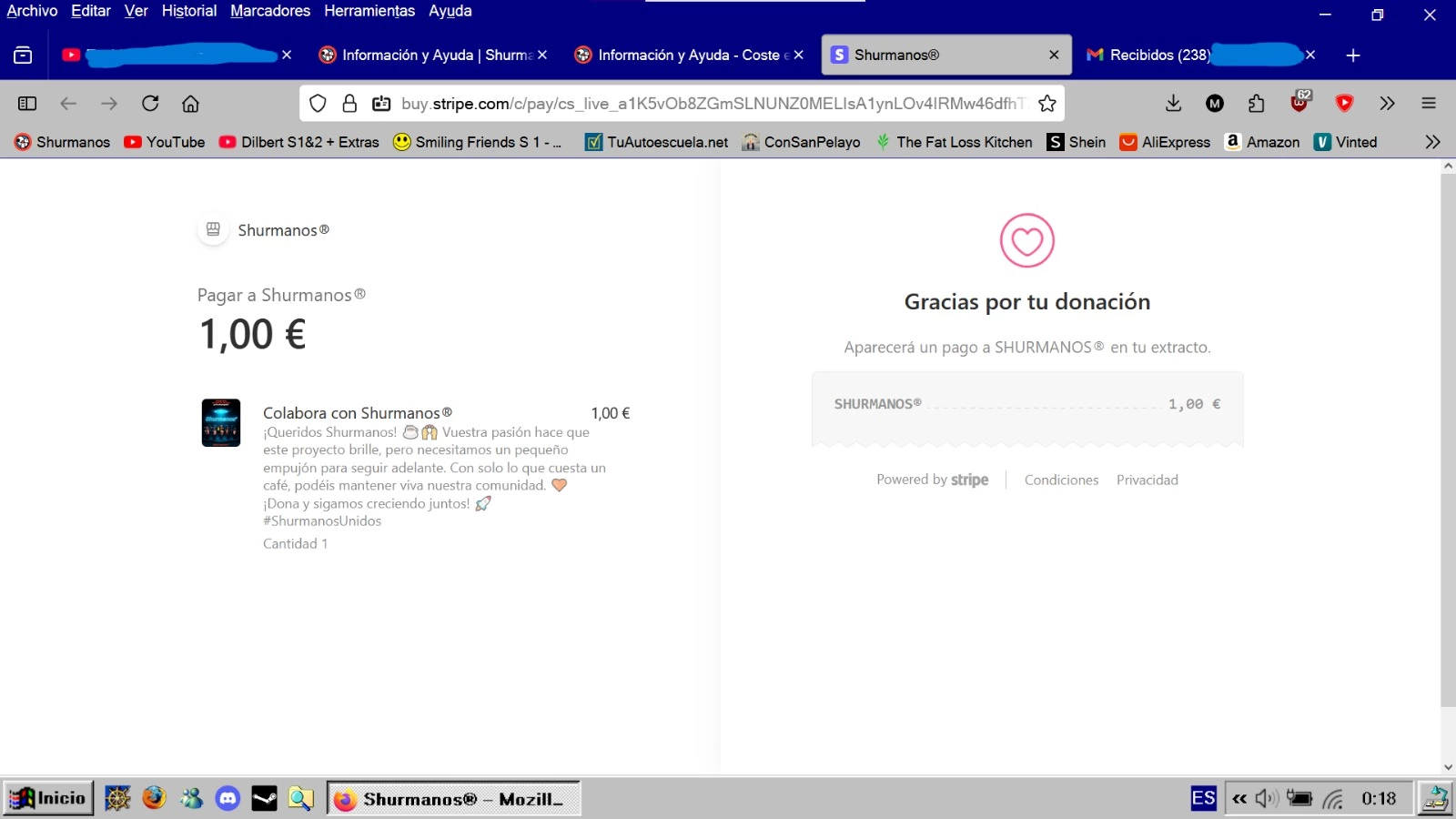Open The Fat Loss Kitchen bookmark
Screen dimensions: 1456x819
[x=954, y=142]
